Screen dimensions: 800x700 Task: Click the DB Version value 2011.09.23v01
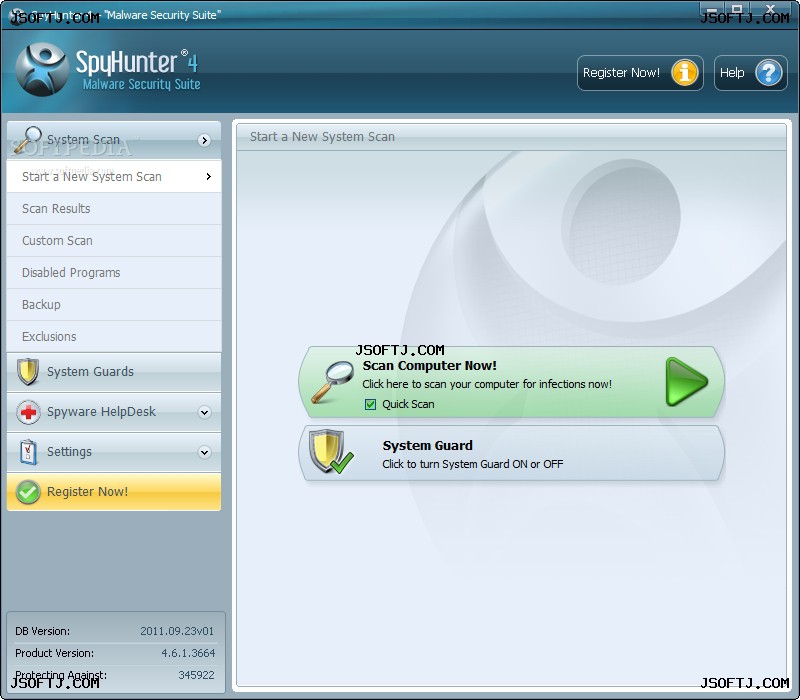pyautogui.click(x=177, y=631)
